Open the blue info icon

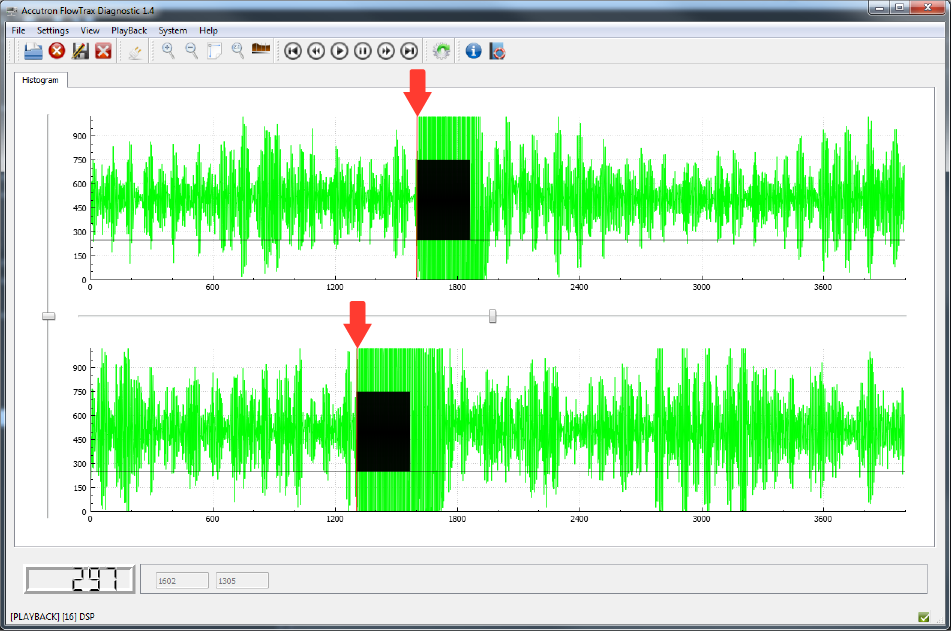[474, 51]
